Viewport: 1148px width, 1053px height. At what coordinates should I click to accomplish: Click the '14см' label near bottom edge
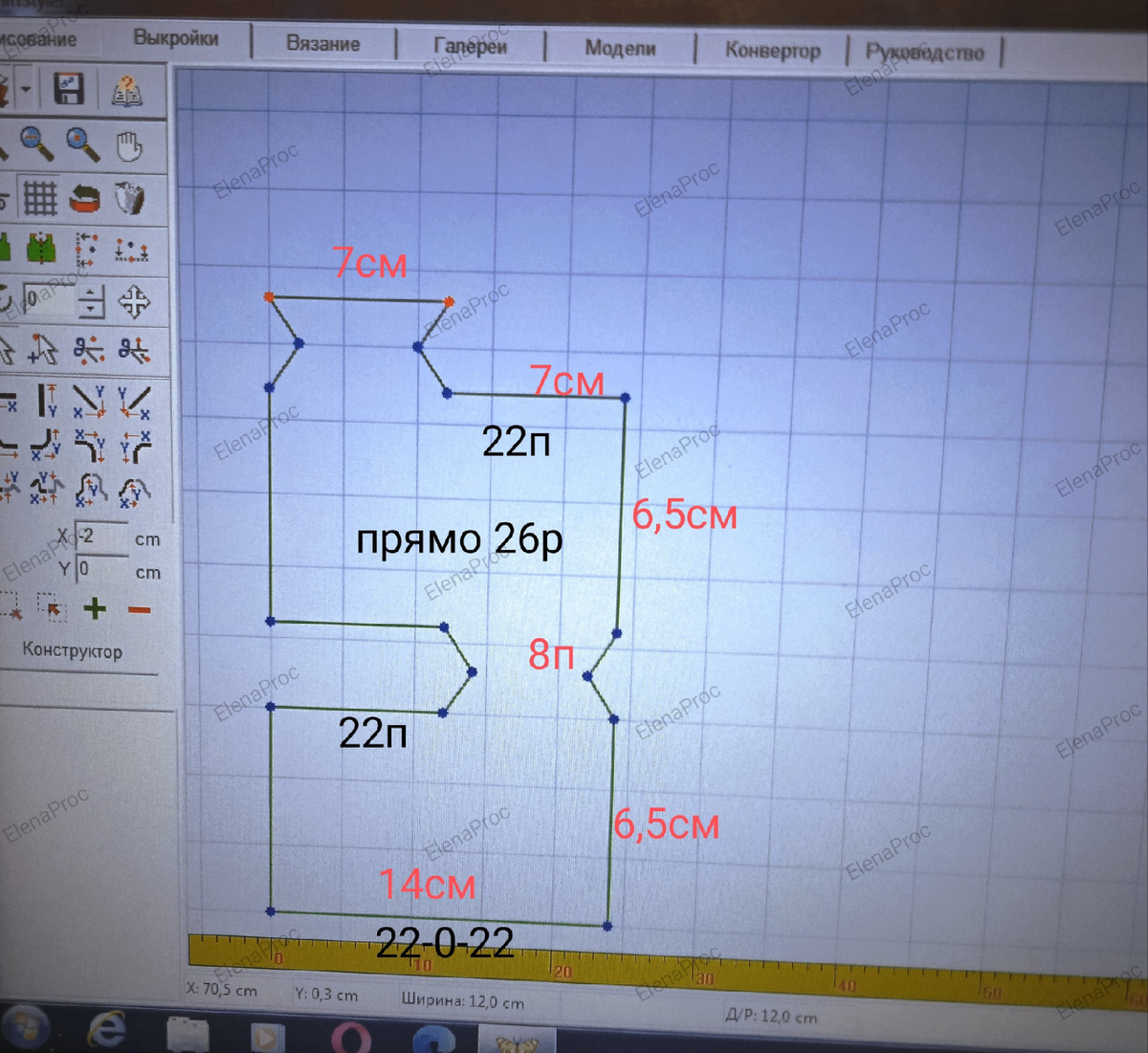click(x=428, y=885)
